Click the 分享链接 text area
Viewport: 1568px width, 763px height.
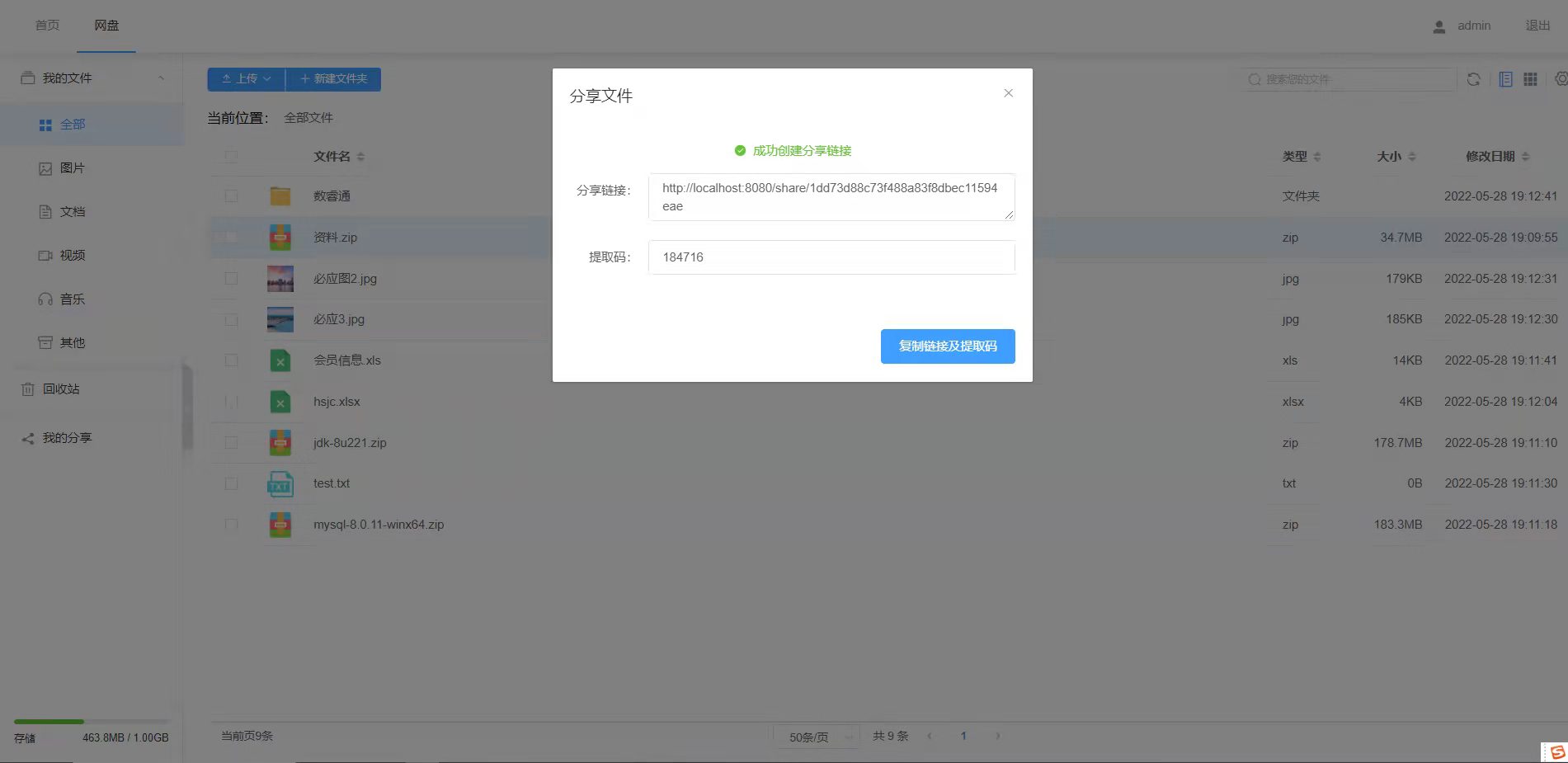[x=831, y=197]
